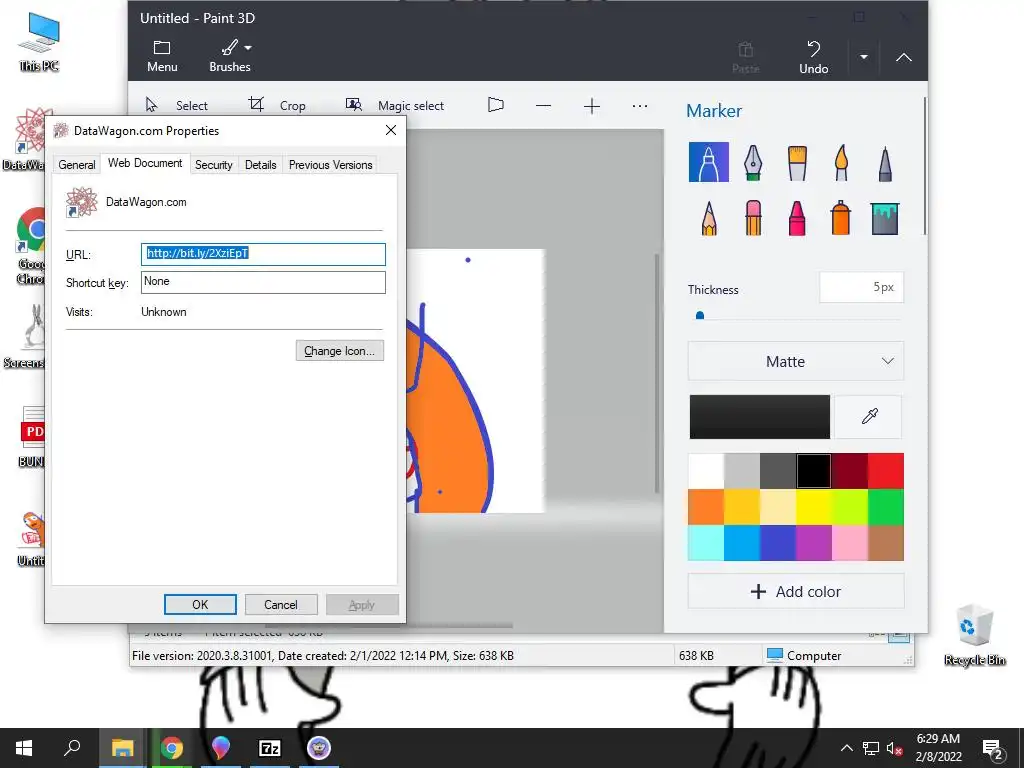Switch to the Previous Versions tab
The width and height of the screenshot is (1024, 768).
click(x=330, y=165)
